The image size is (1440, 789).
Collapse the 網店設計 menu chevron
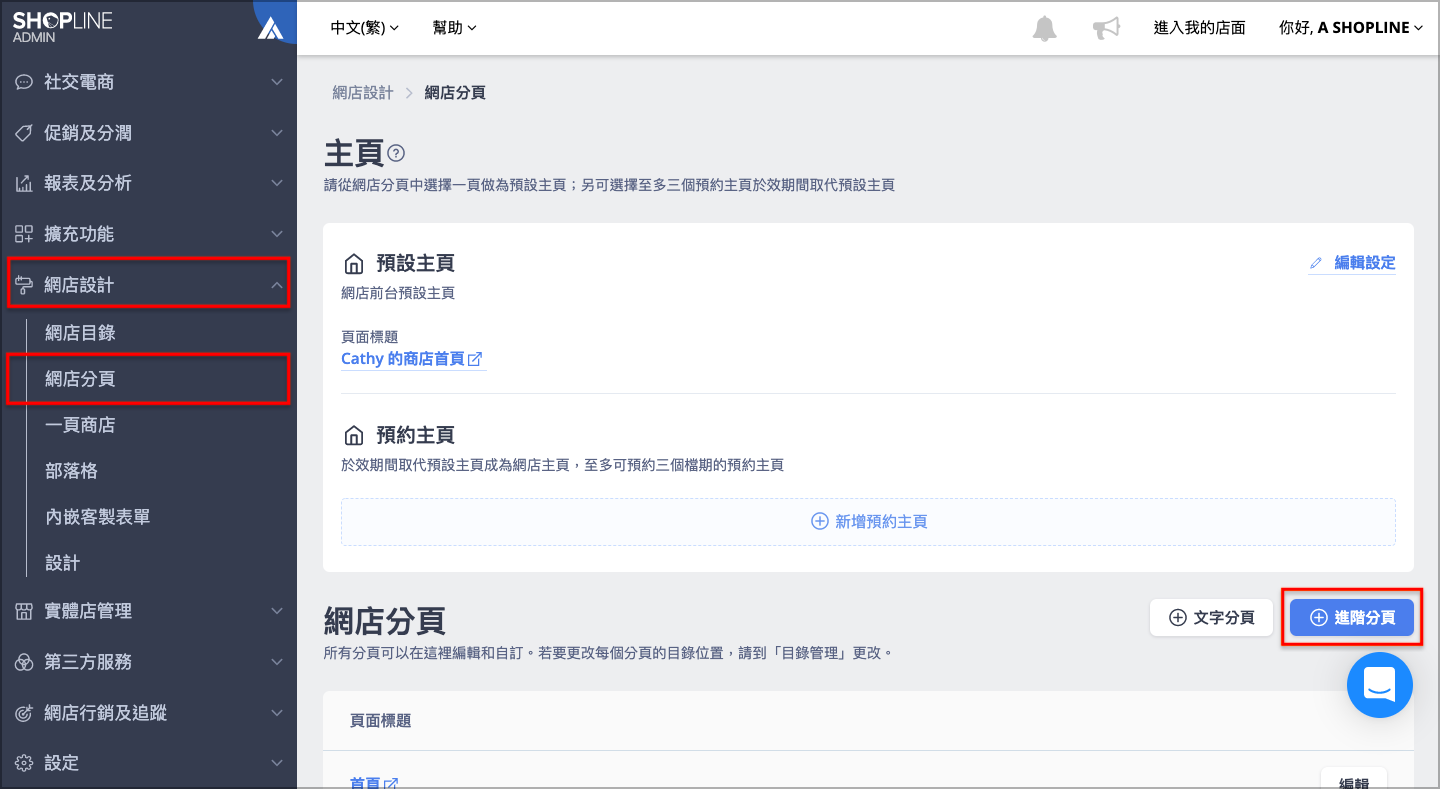pos(277,285)
